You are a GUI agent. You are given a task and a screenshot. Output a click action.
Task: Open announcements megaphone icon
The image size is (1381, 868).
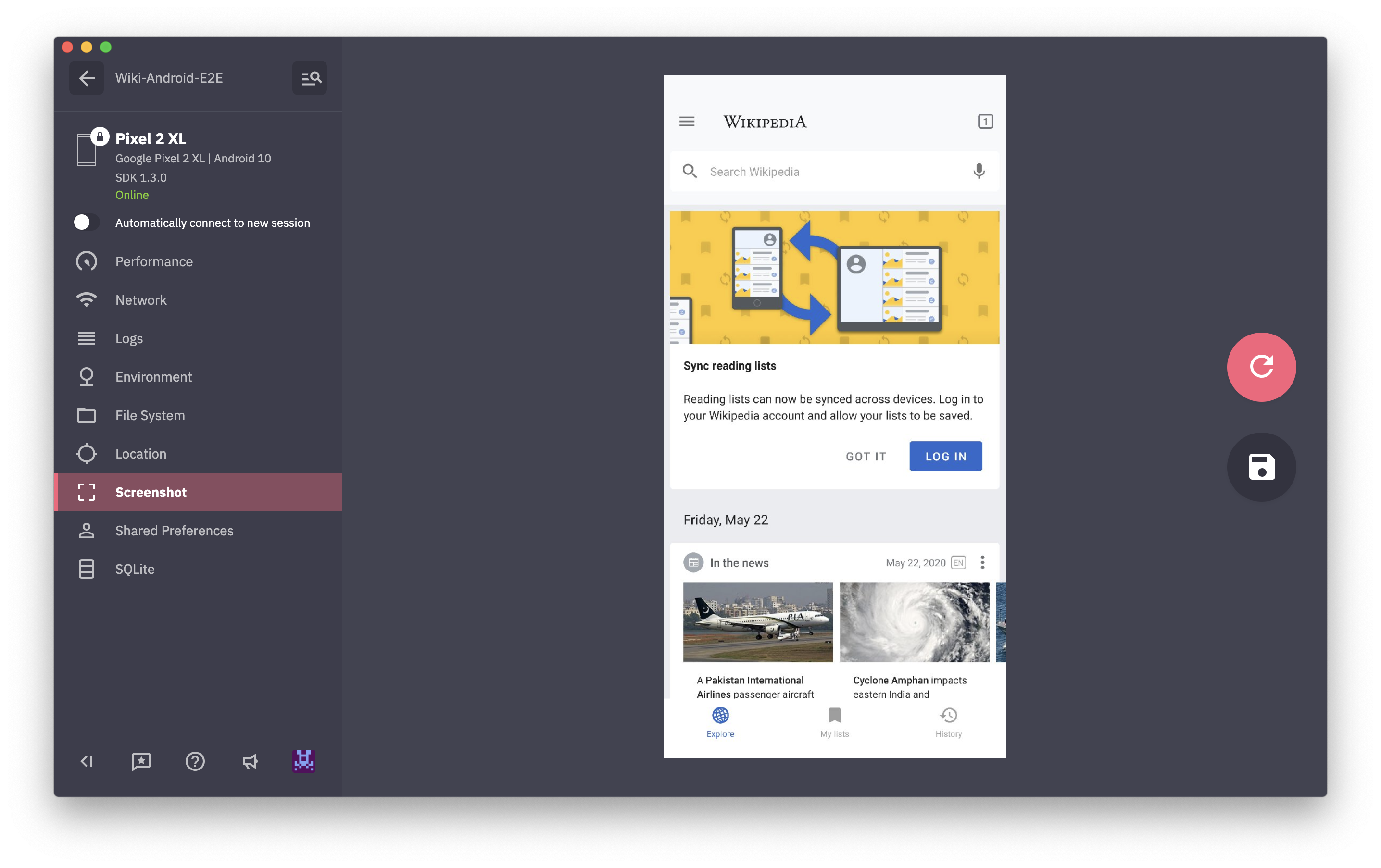click(x=250, y=761)
